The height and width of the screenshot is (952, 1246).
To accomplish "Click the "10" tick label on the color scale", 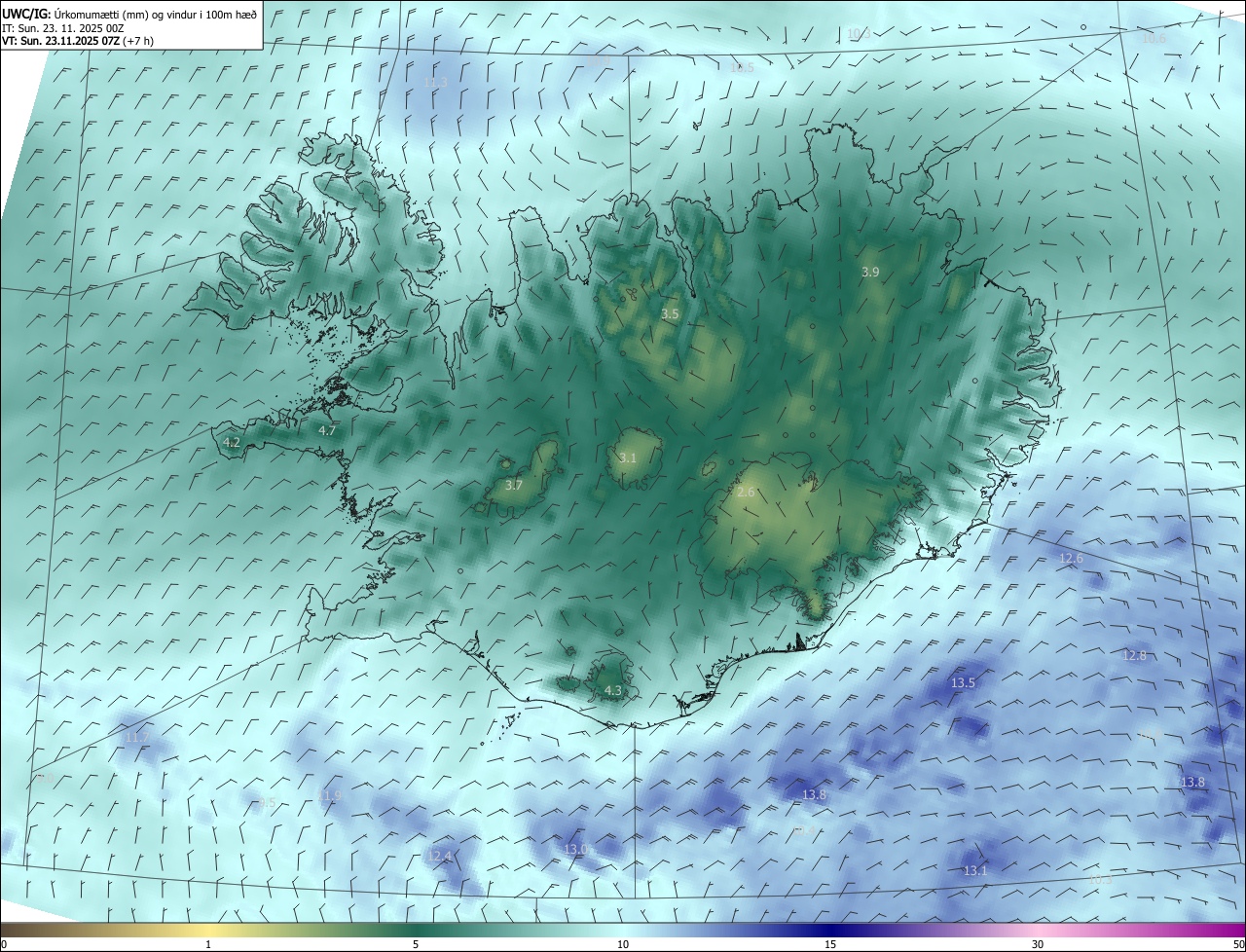I will 623,944.
